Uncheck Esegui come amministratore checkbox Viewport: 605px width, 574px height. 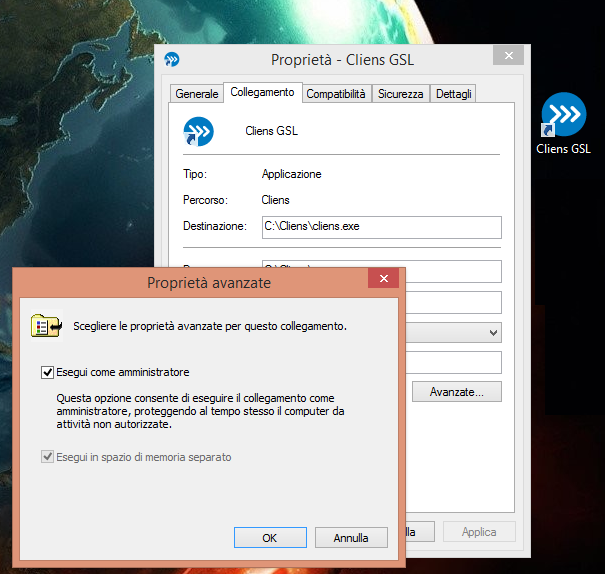click(47, 372)
